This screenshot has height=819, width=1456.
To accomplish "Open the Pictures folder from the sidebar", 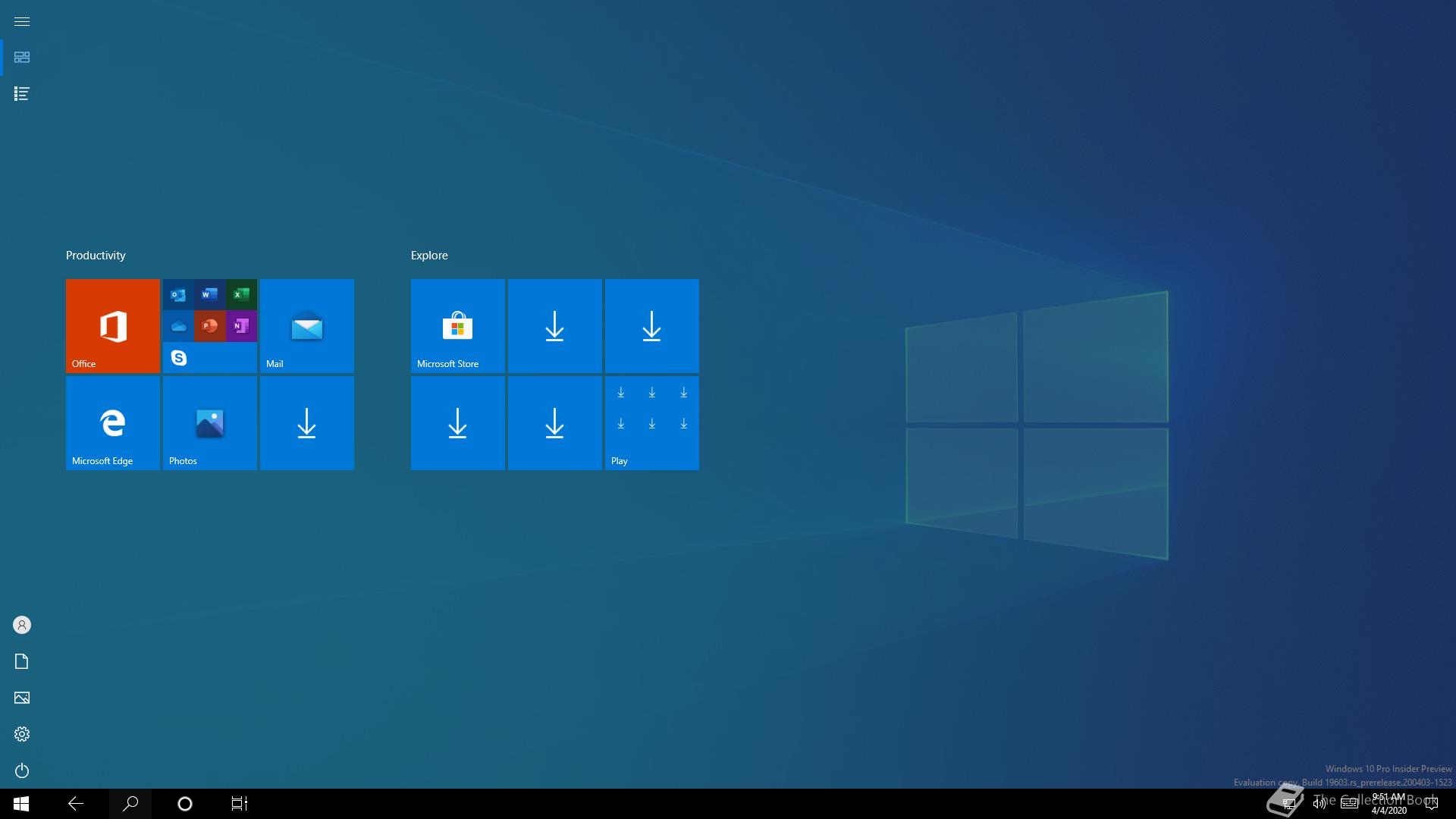I will pos(22,698).
